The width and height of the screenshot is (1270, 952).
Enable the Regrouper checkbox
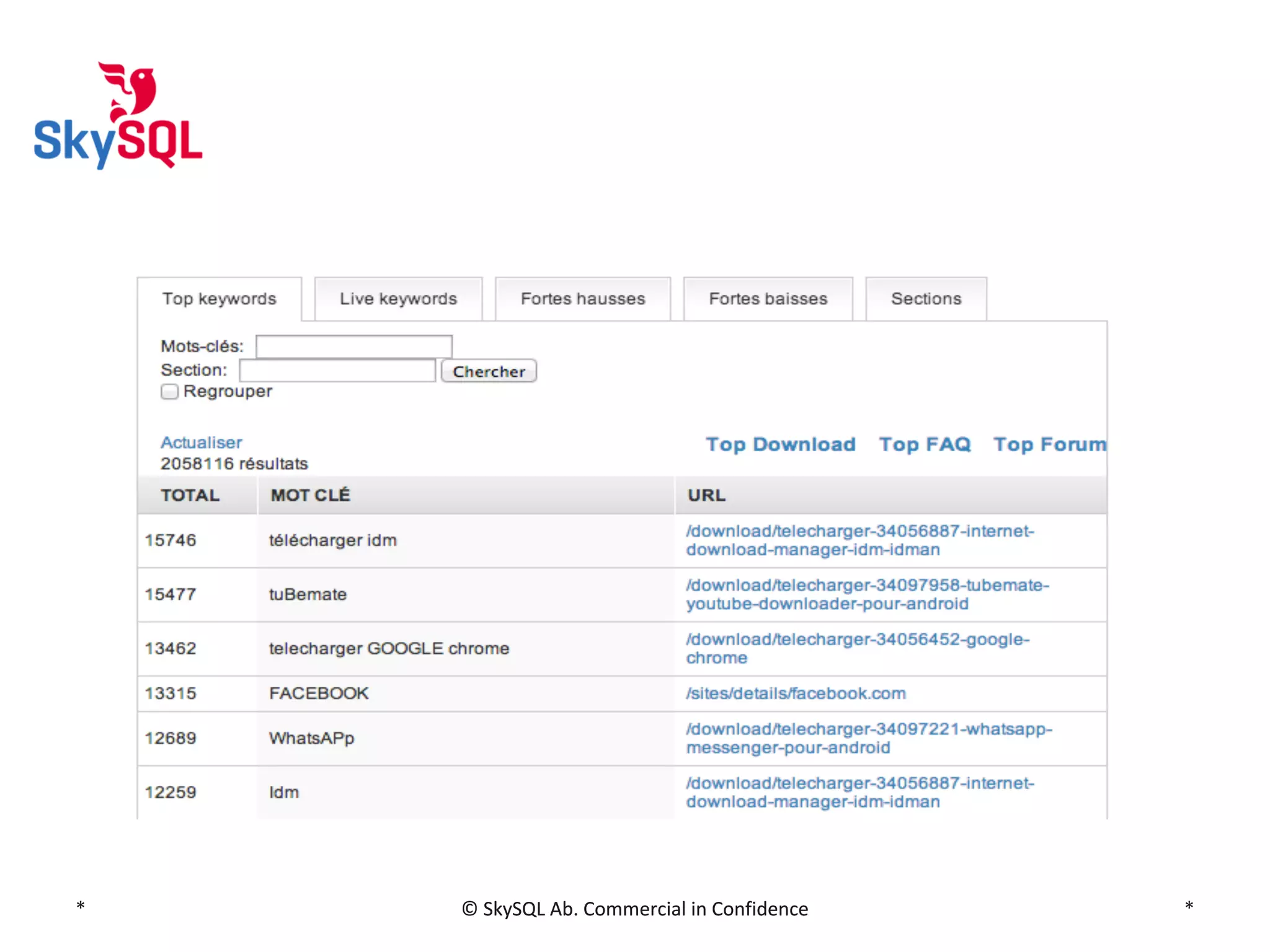[x=169, y=392]
